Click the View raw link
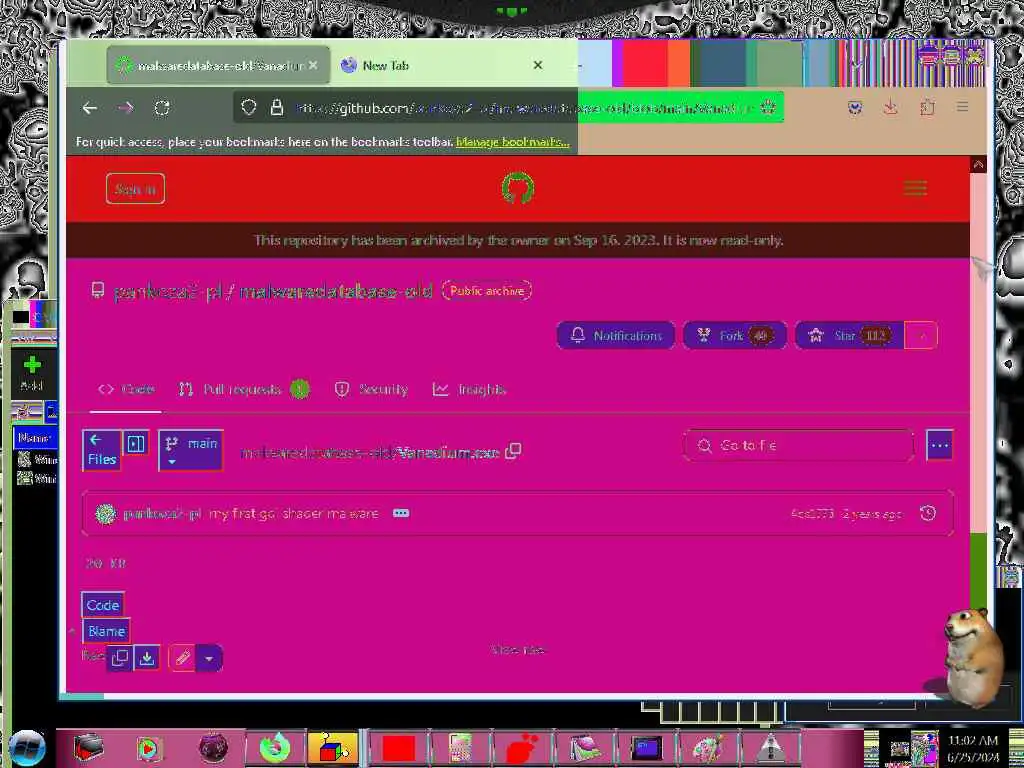 coord(517,650)
